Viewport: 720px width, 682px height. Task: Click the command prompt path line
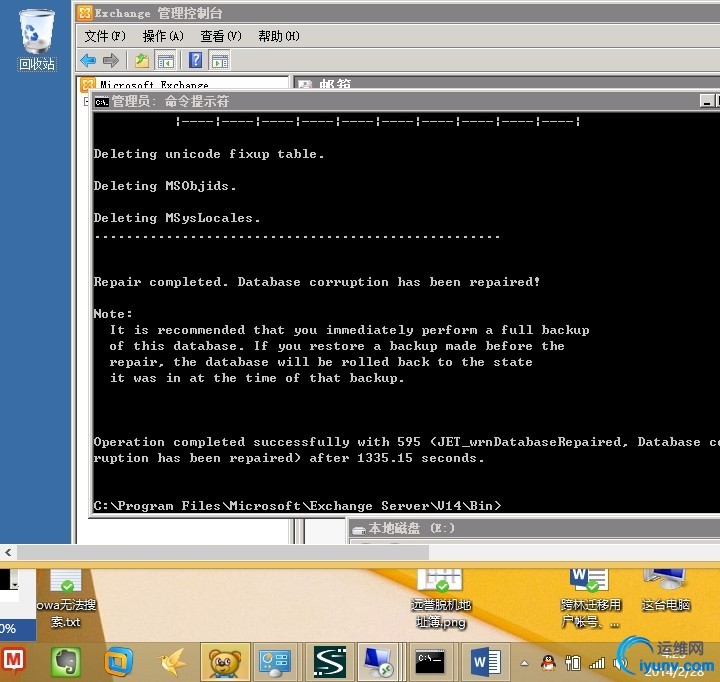pyautogui.click(x=298, y=505)
